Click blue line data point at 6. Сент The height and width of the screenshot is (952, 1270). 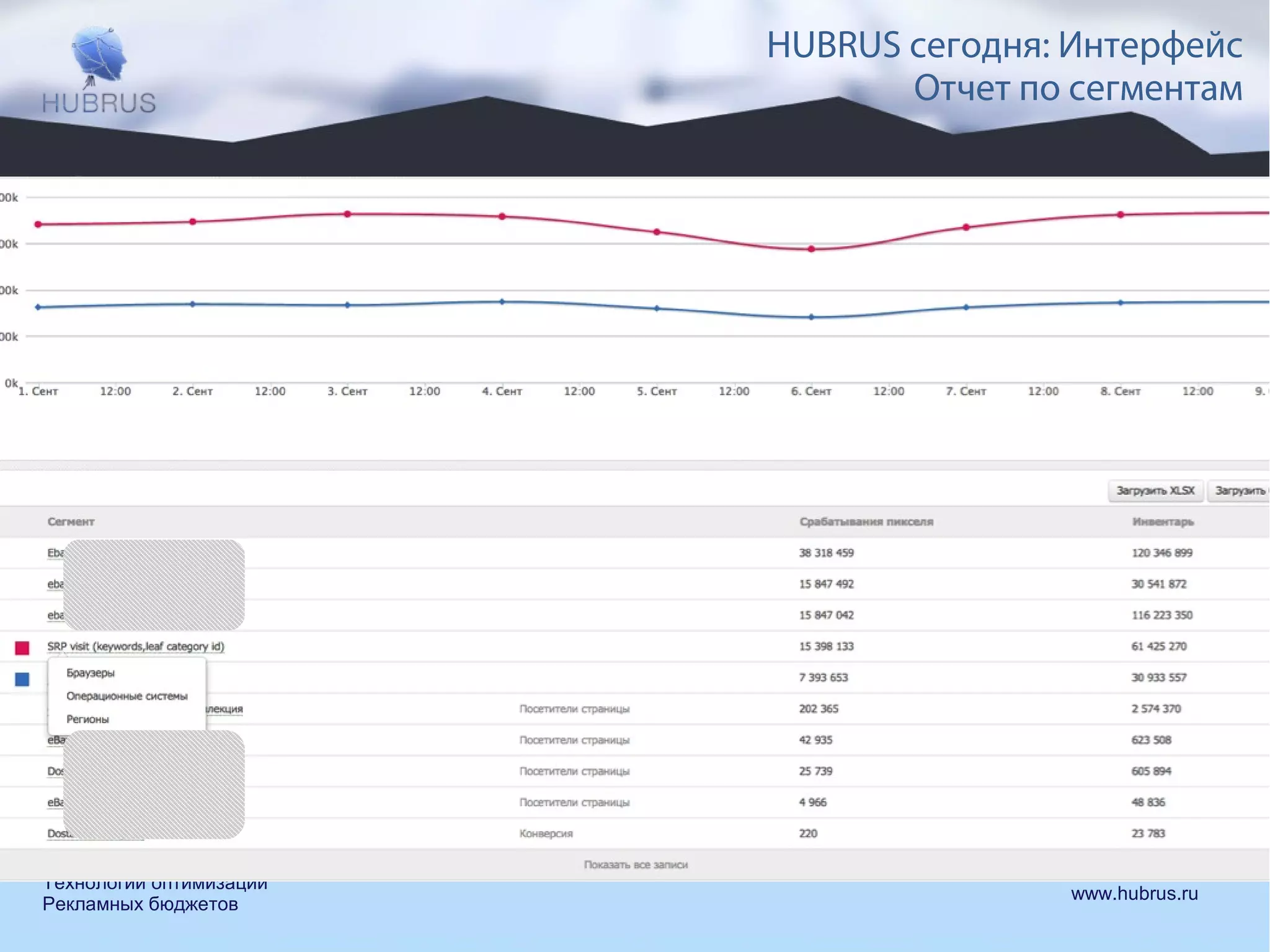point(811,317)
